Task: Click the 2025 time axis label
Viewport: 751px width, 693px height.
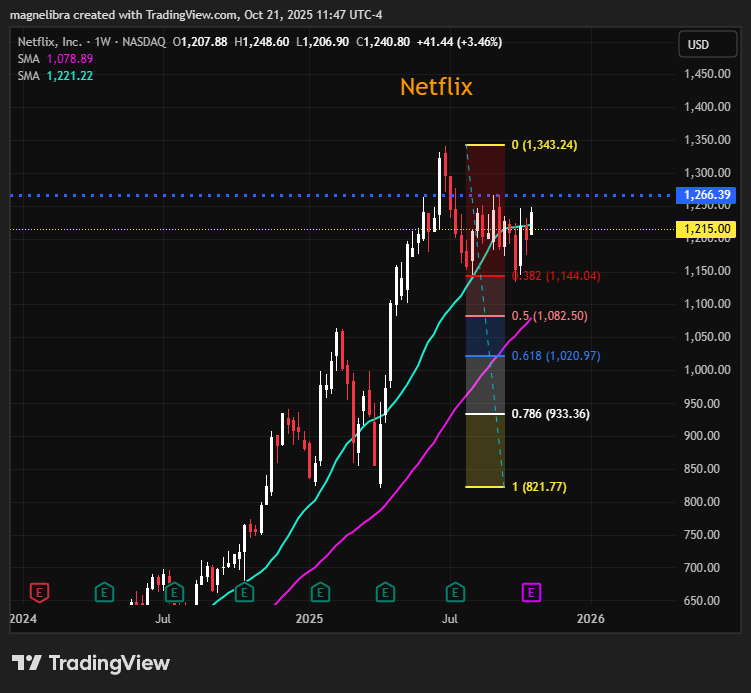Action: pyautogui.click(x=309, y=619)
